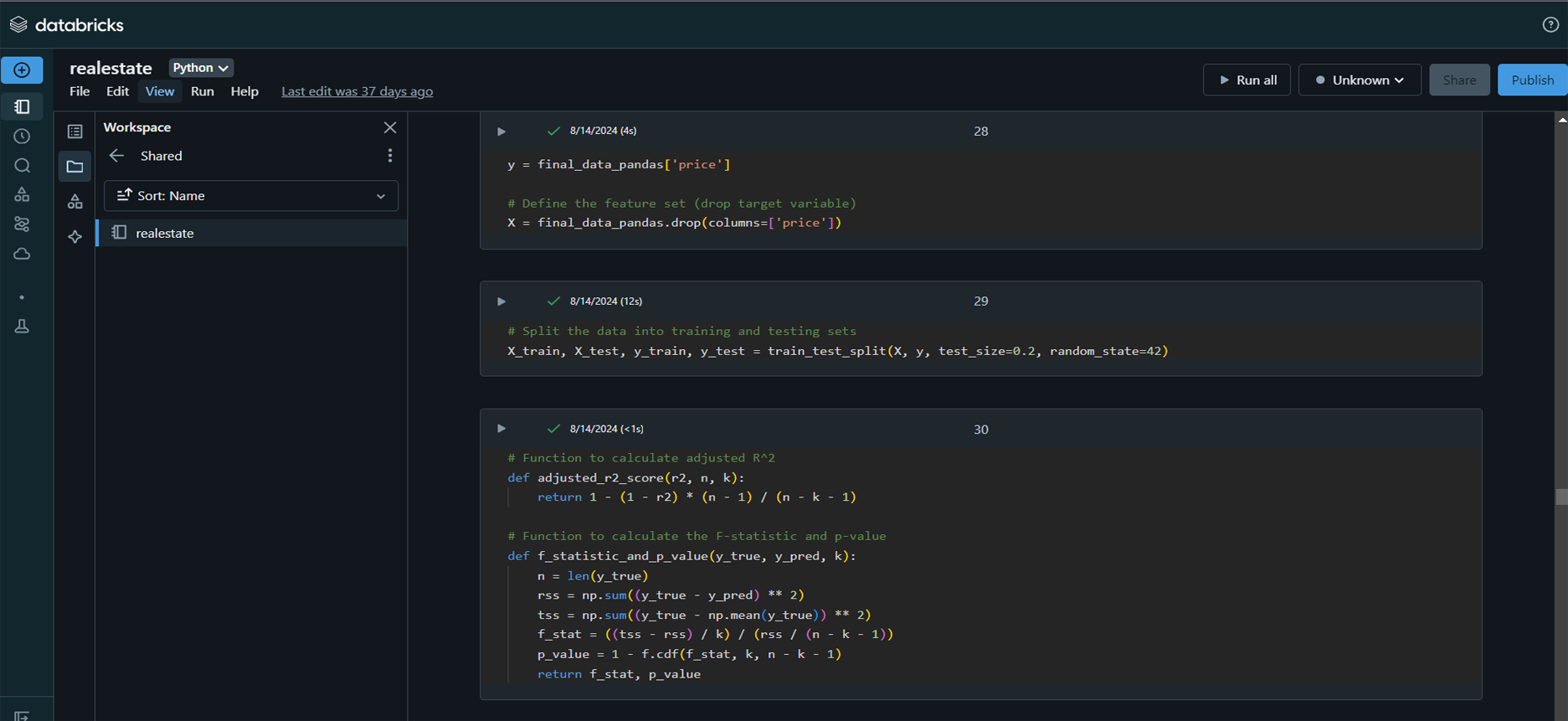
Task: Run cell 30 with its play button
Action: 501,429
